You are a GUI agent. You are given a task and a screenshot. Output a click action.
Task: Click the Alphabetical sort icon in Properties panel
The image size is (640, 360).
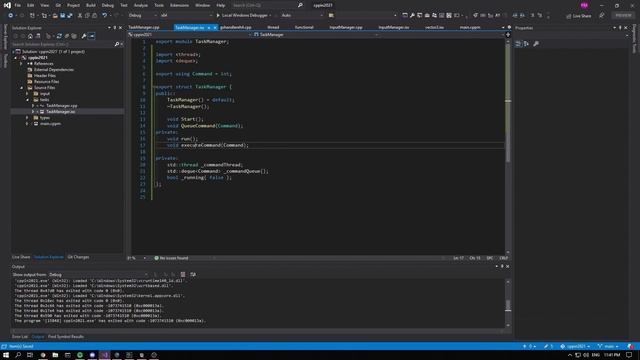pos(526,44)
